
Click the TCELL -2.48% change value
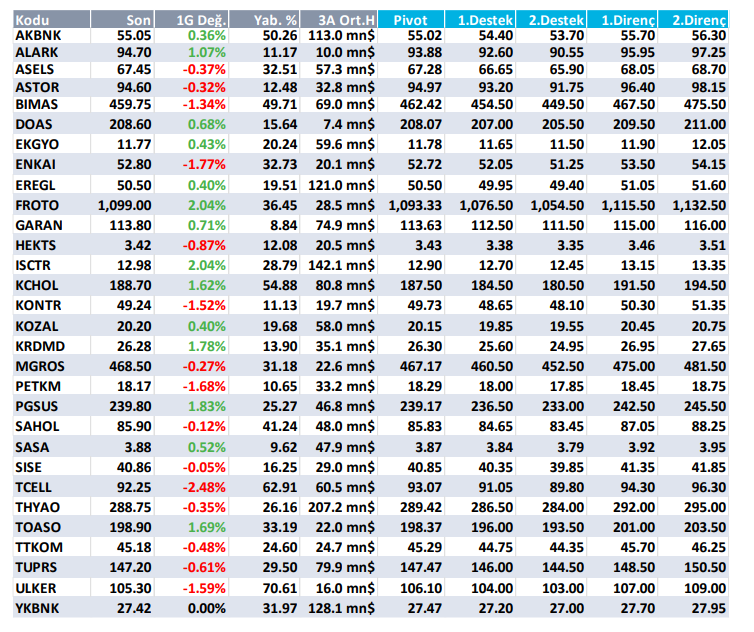point(205,487)
